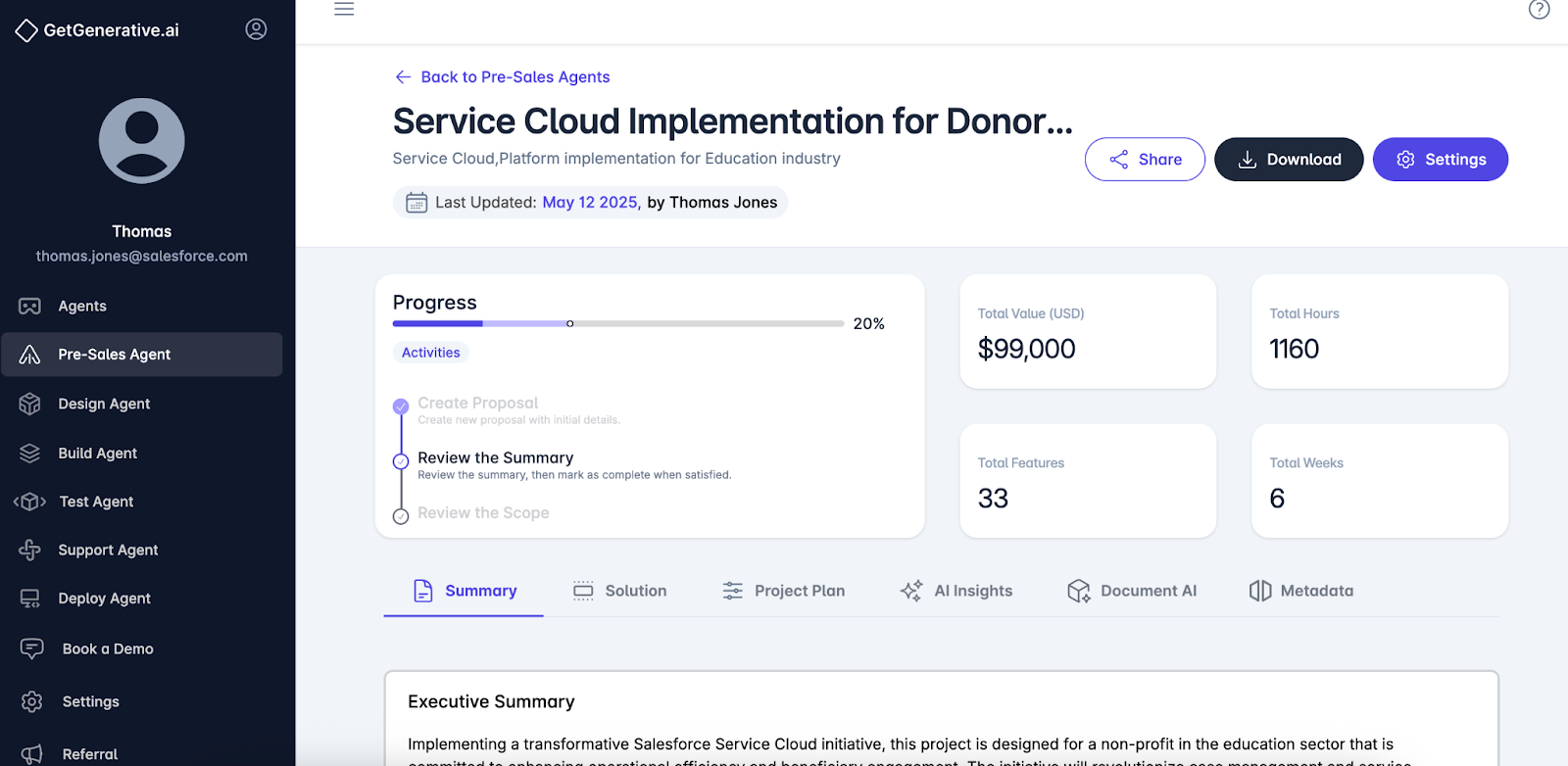1568x766 pixels.
Task: Click the sidebar Settings gear icon
Action: (x=32, y=701)
